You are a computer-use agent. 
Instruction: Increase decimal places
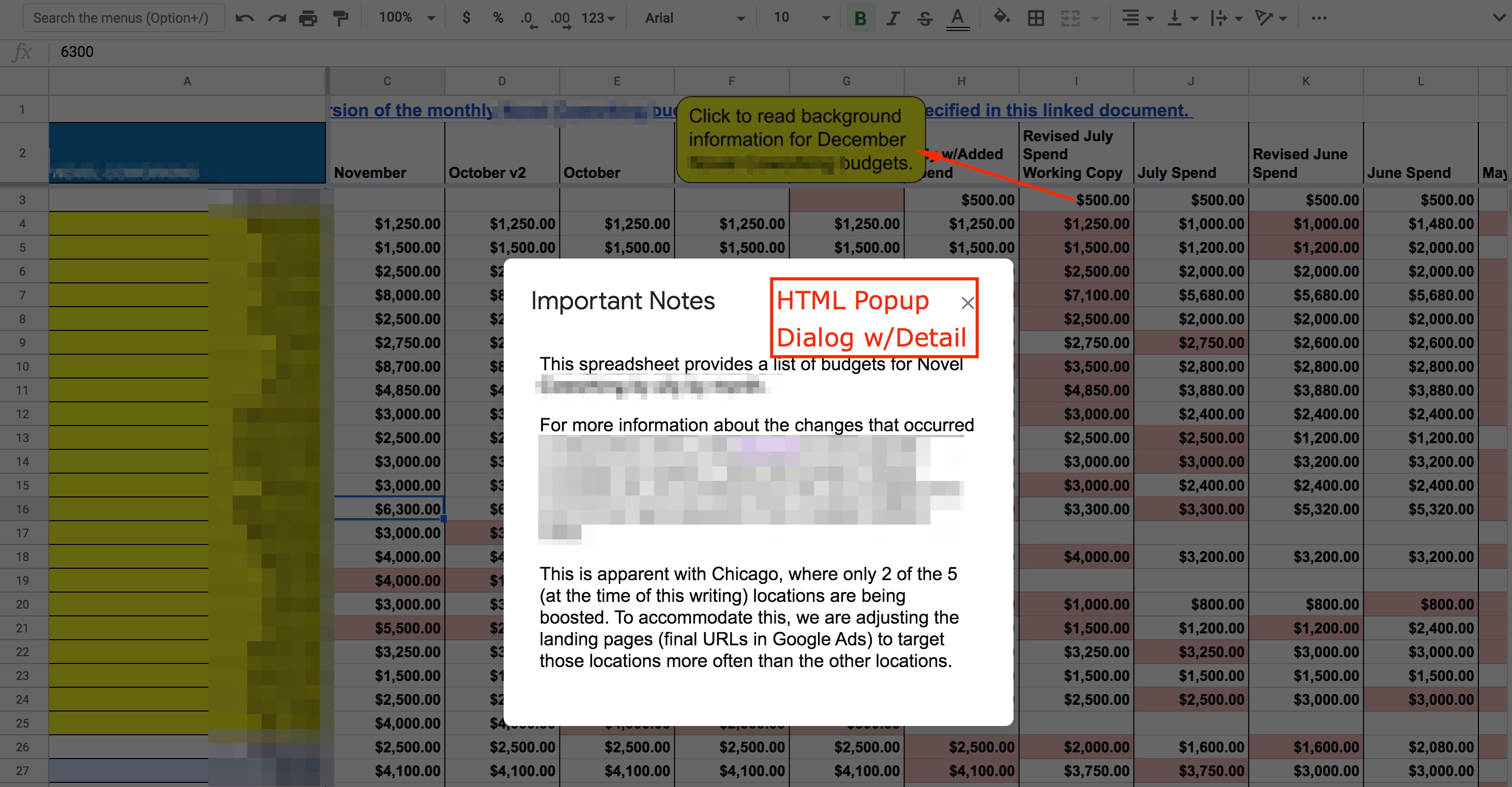tap(560, 18)
